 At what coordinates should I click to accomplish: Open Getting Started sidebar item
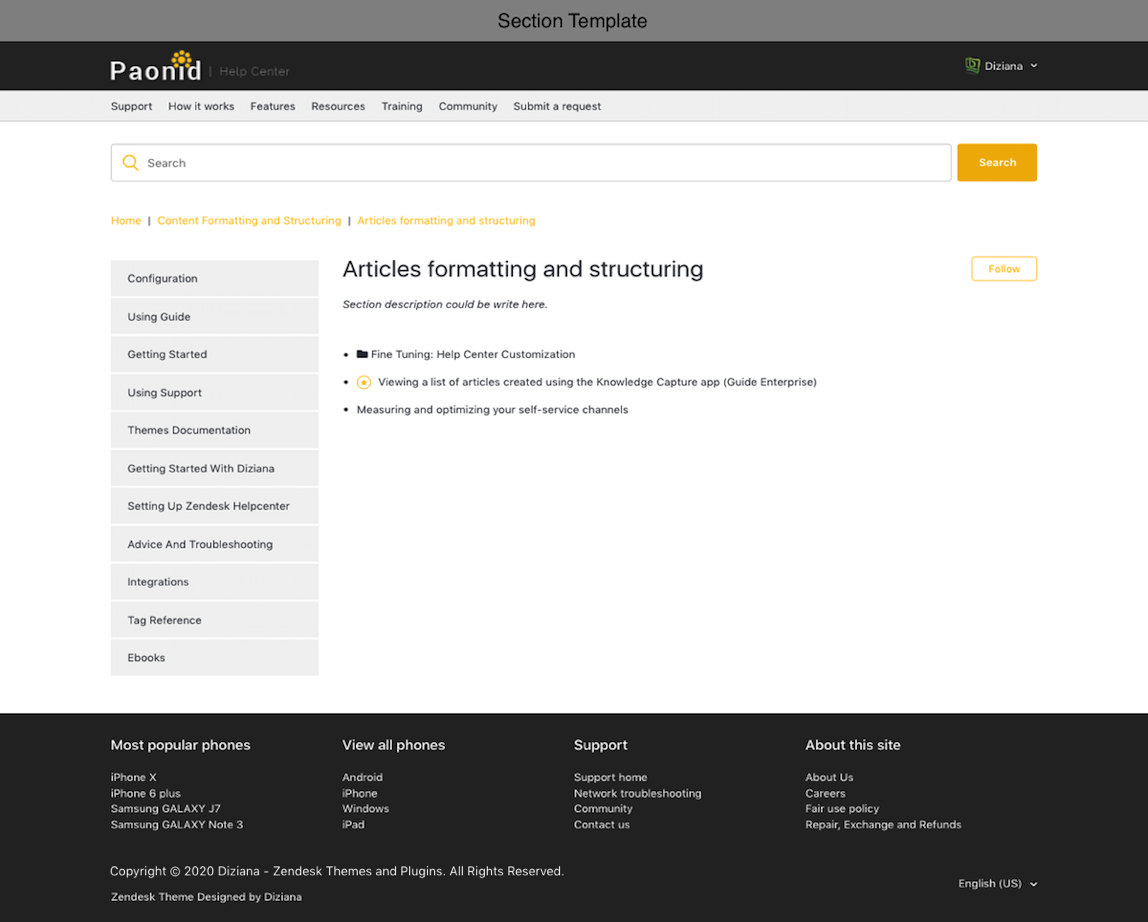coord(215,354)
